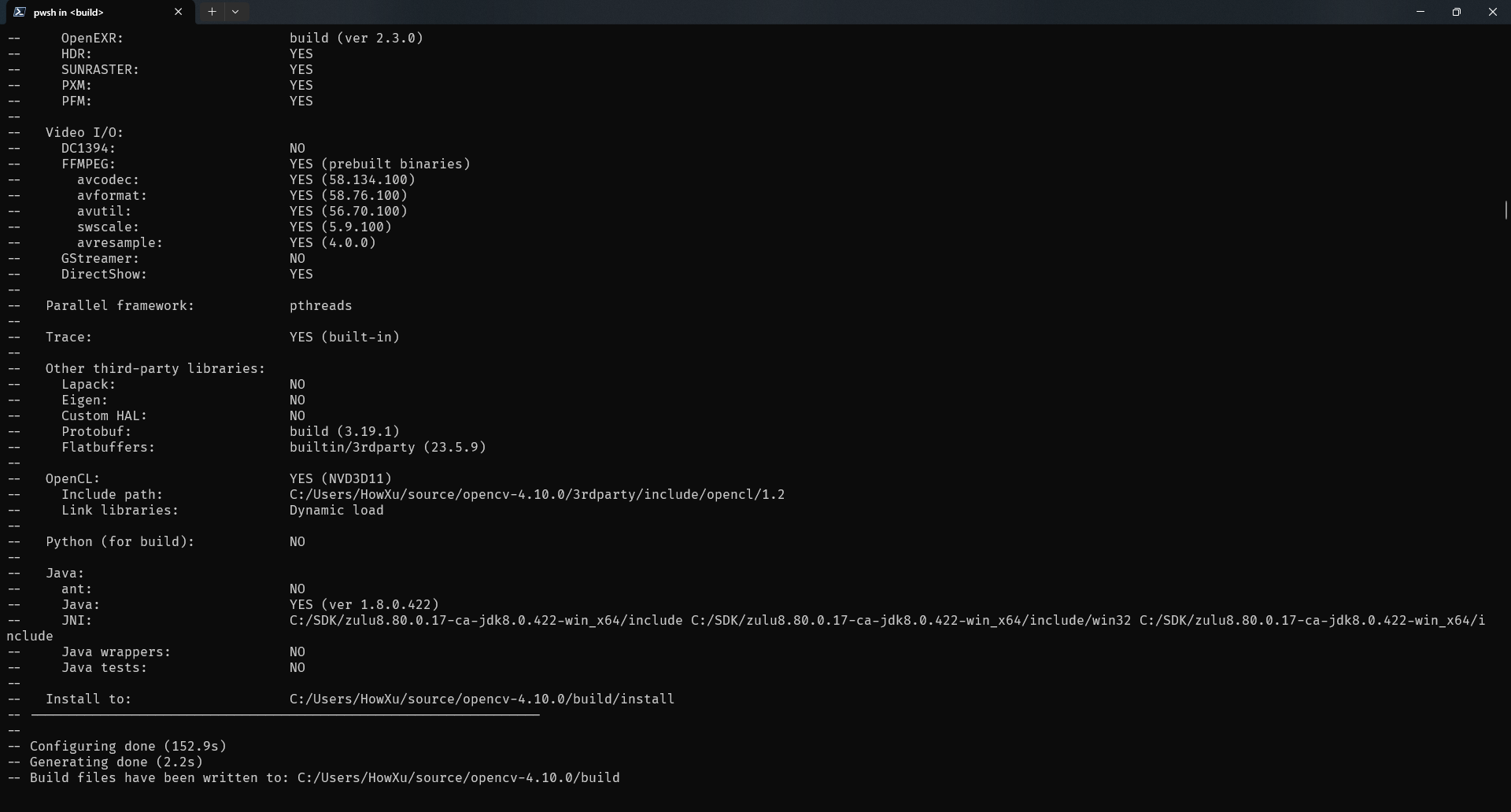Click the Flatbuffers builtin/3rdparty value
The image size is (1511, 812).
387,447
